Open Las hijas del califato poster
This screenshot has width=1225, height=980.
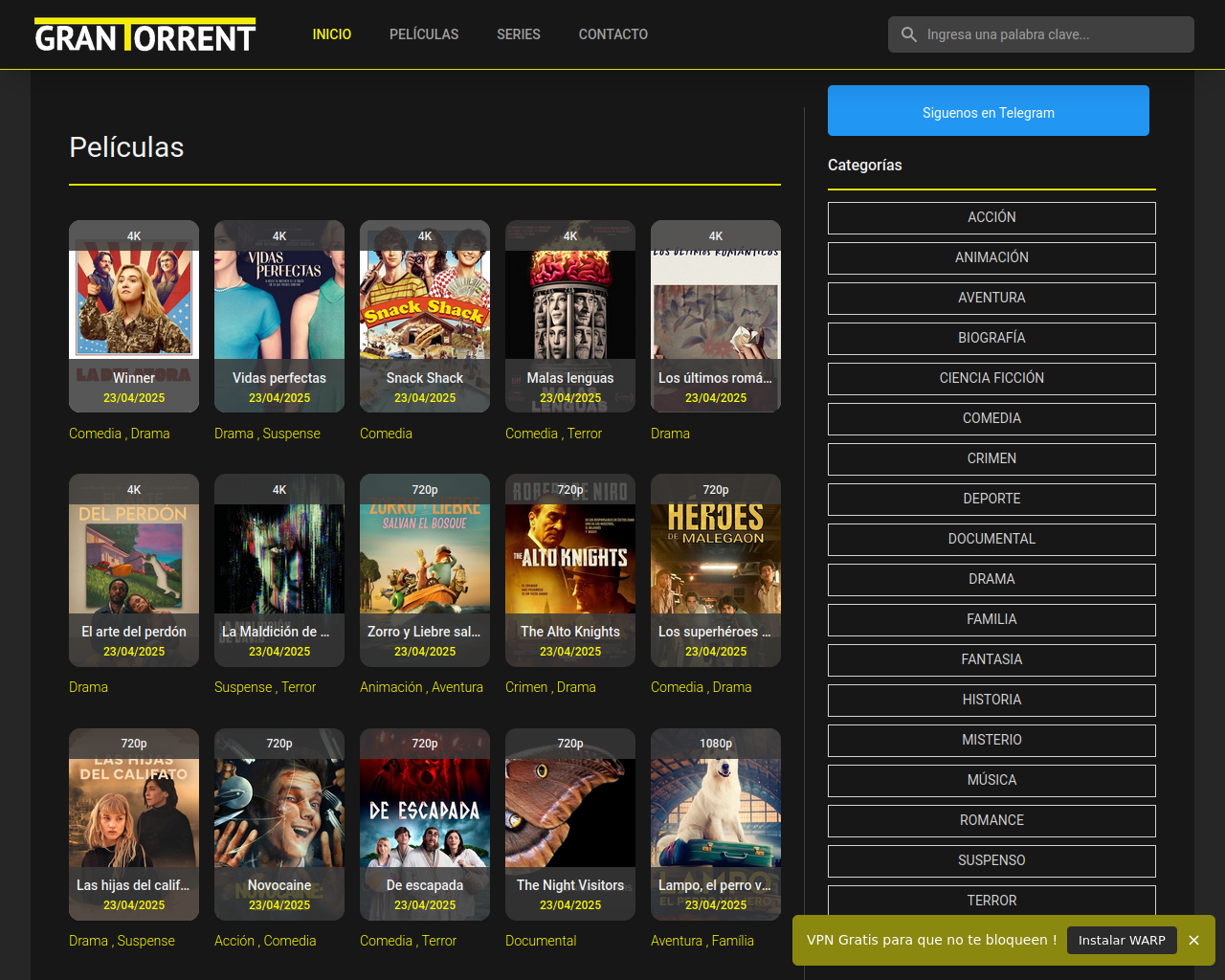134,824
